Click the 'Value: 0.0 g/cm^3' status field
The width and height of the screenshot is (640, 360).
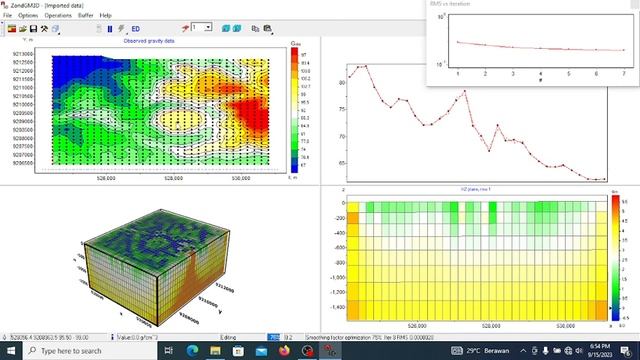tap(138, 338)
